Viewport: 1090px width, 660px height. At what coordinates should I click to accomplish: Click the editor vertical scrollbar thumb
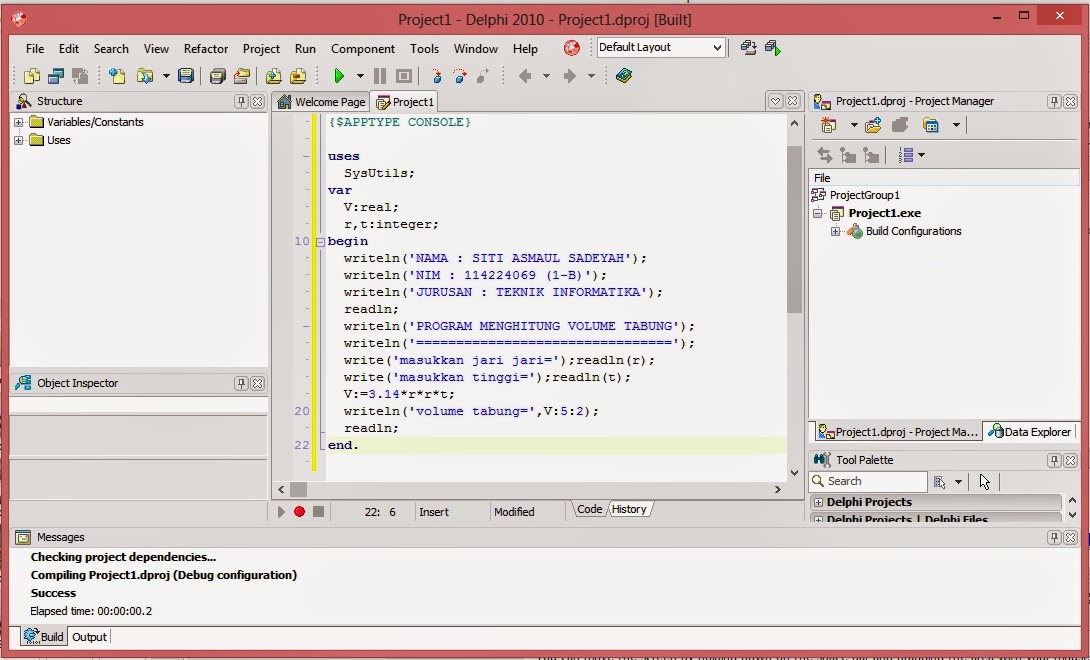pyautogui.click(x=794, y=230)
